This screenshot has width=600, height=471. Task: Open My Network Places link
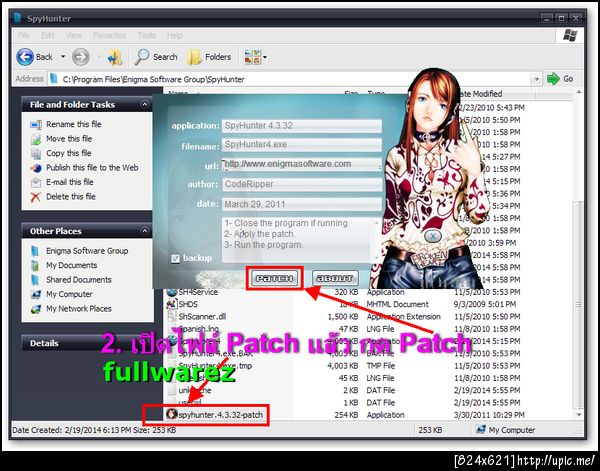point(78,309)
